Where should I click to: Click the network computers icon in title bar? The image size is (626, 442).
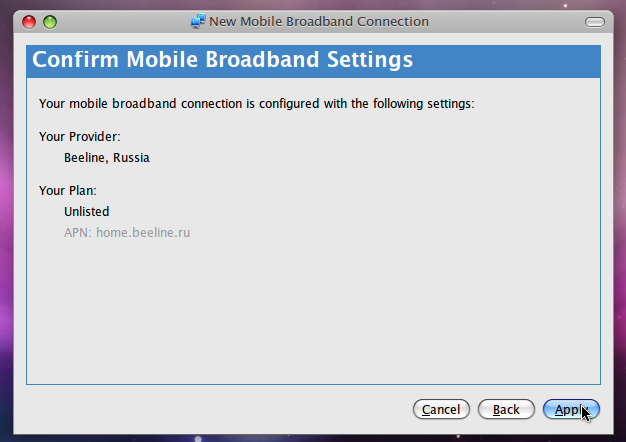[197, 21]
